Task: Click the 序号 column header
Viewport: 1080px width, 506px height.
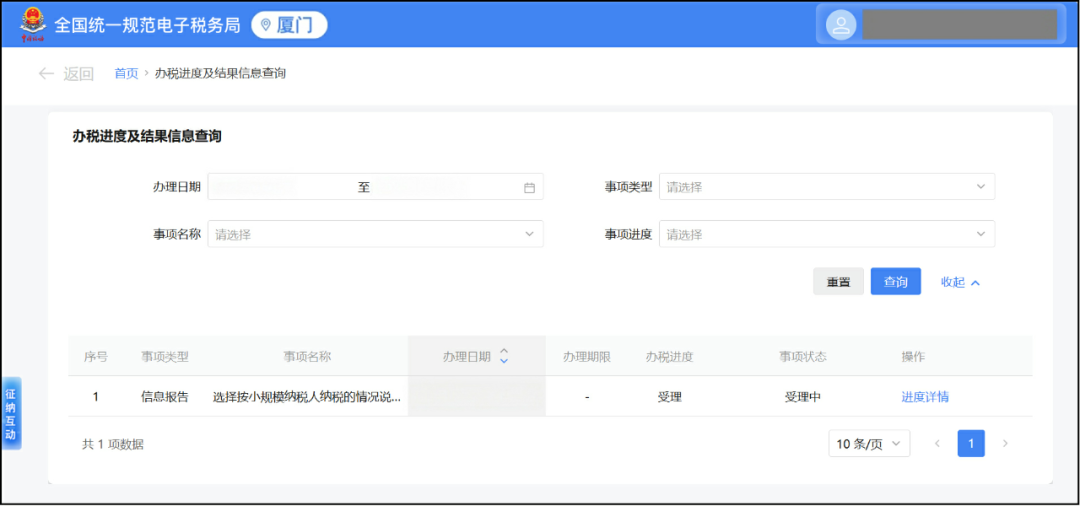Action: [96, 357]
